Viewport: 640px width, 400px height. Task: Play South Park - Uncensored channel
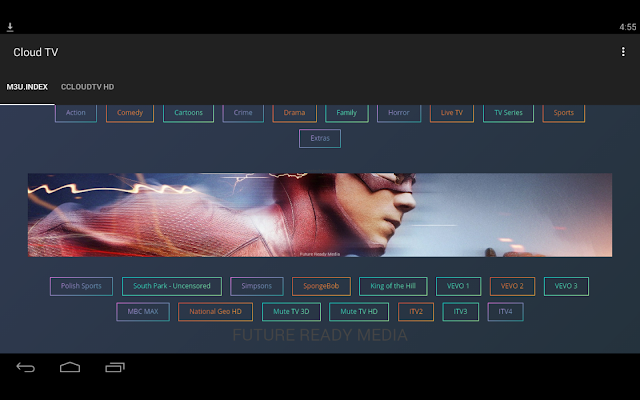pos(172,286)
